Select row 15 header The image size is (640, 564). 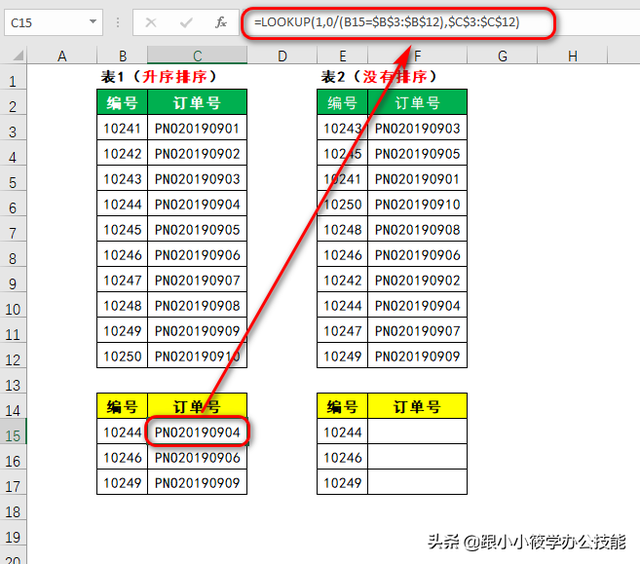click(x=13, y=431)
